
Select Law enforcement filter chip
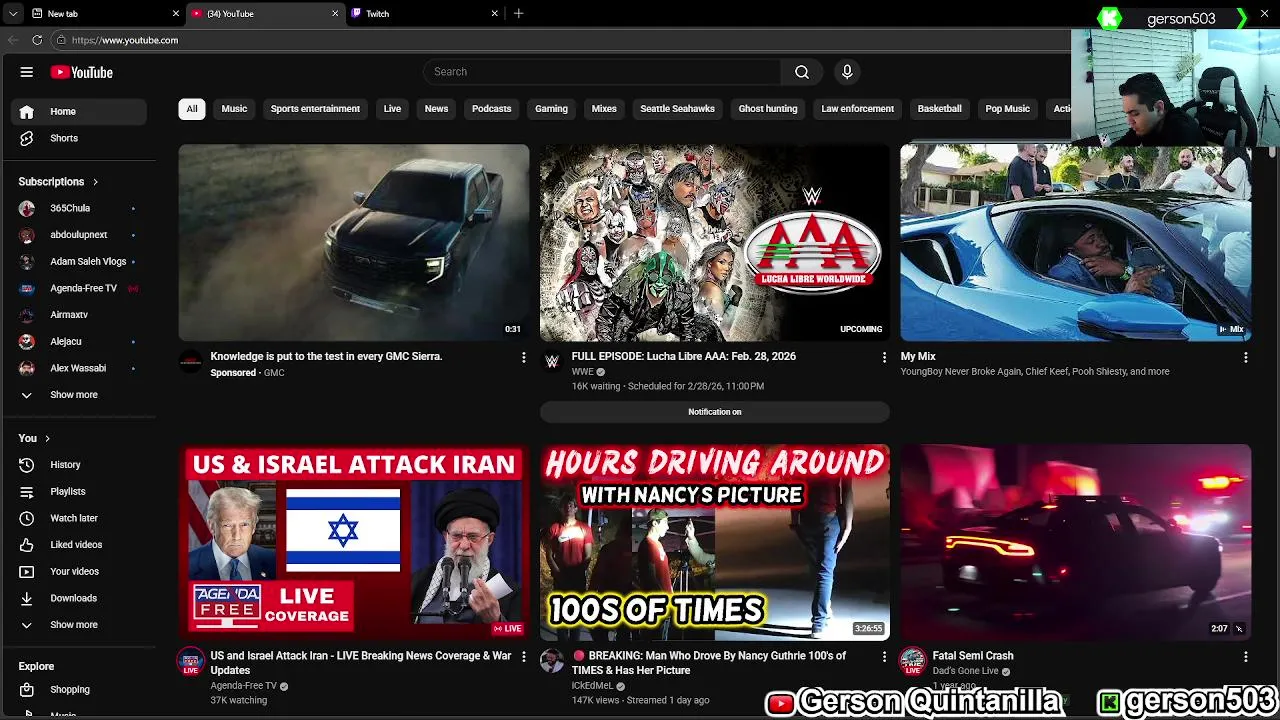(857, 109)
